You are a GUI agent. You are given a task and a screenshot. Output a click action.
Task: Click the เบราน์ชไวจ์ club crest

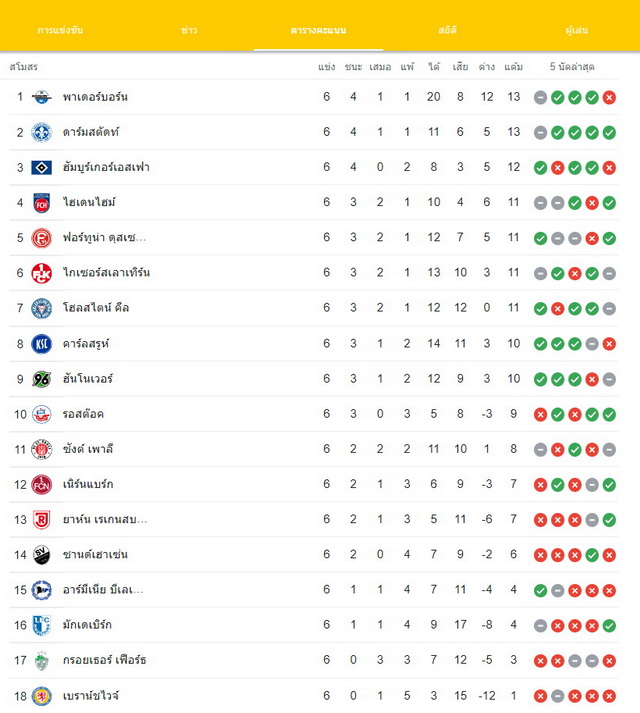[41, 696]
